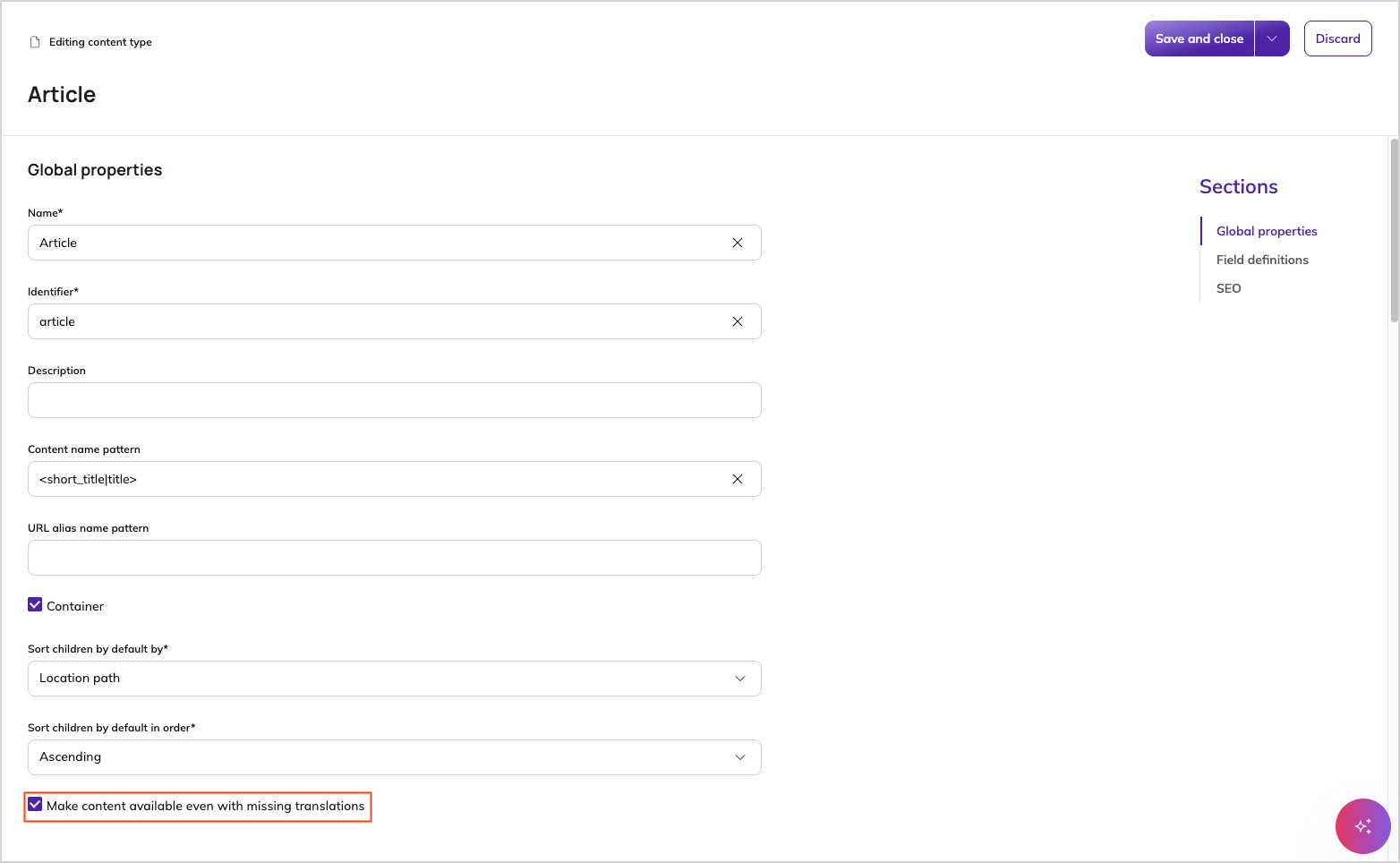Click into the Content name pattern field
Screen dimensions: 1400x863
pyautogui.click(x=395, y=479)
